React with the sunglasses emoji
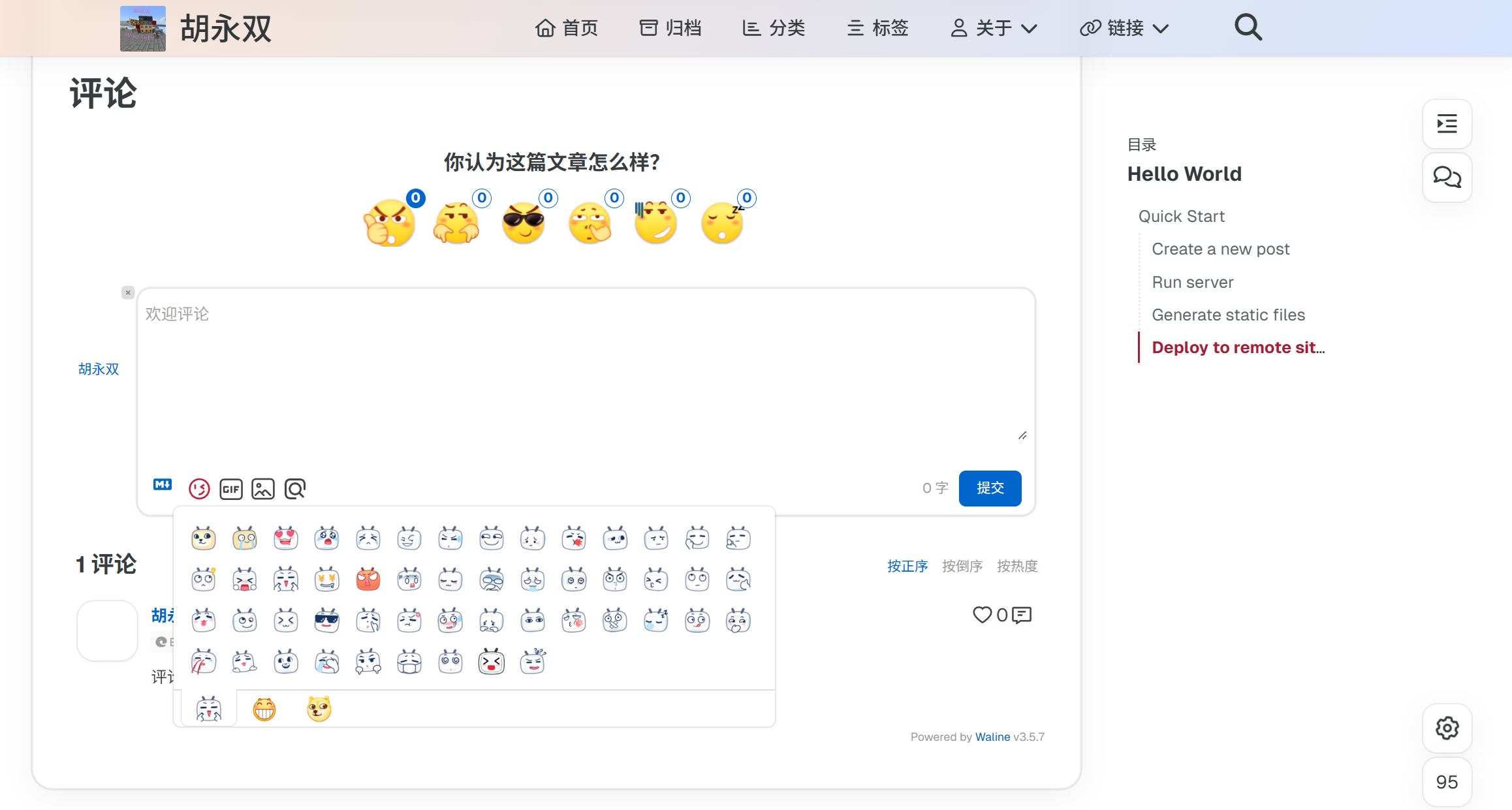1512x810 pixels. (524, 223)
